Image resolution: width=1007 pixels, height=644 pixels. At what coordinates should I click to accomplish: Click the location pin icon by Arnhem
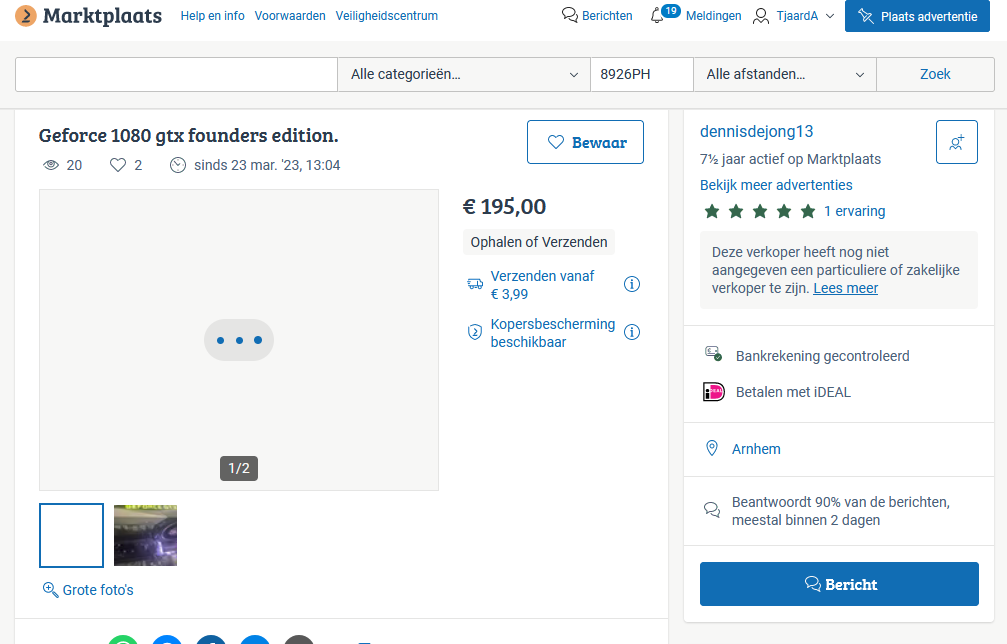click(x=712, y=448)
